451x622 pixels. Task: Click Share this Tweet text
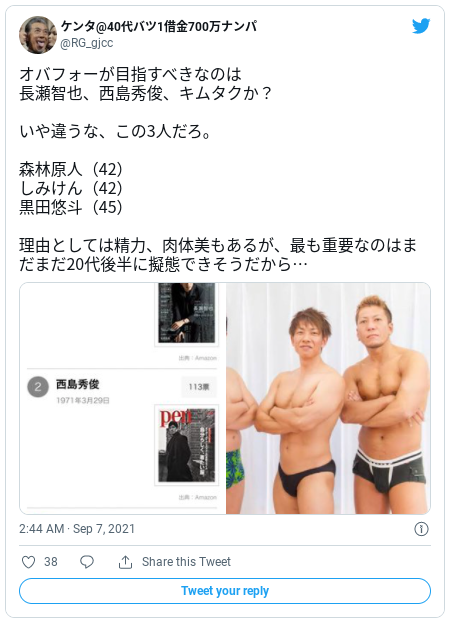(186, 562)
